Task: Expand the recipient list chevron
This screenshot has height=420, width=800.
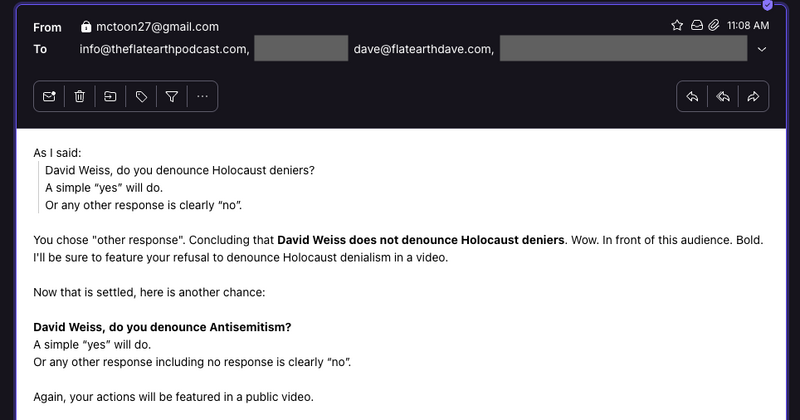Action: (762, 49)
